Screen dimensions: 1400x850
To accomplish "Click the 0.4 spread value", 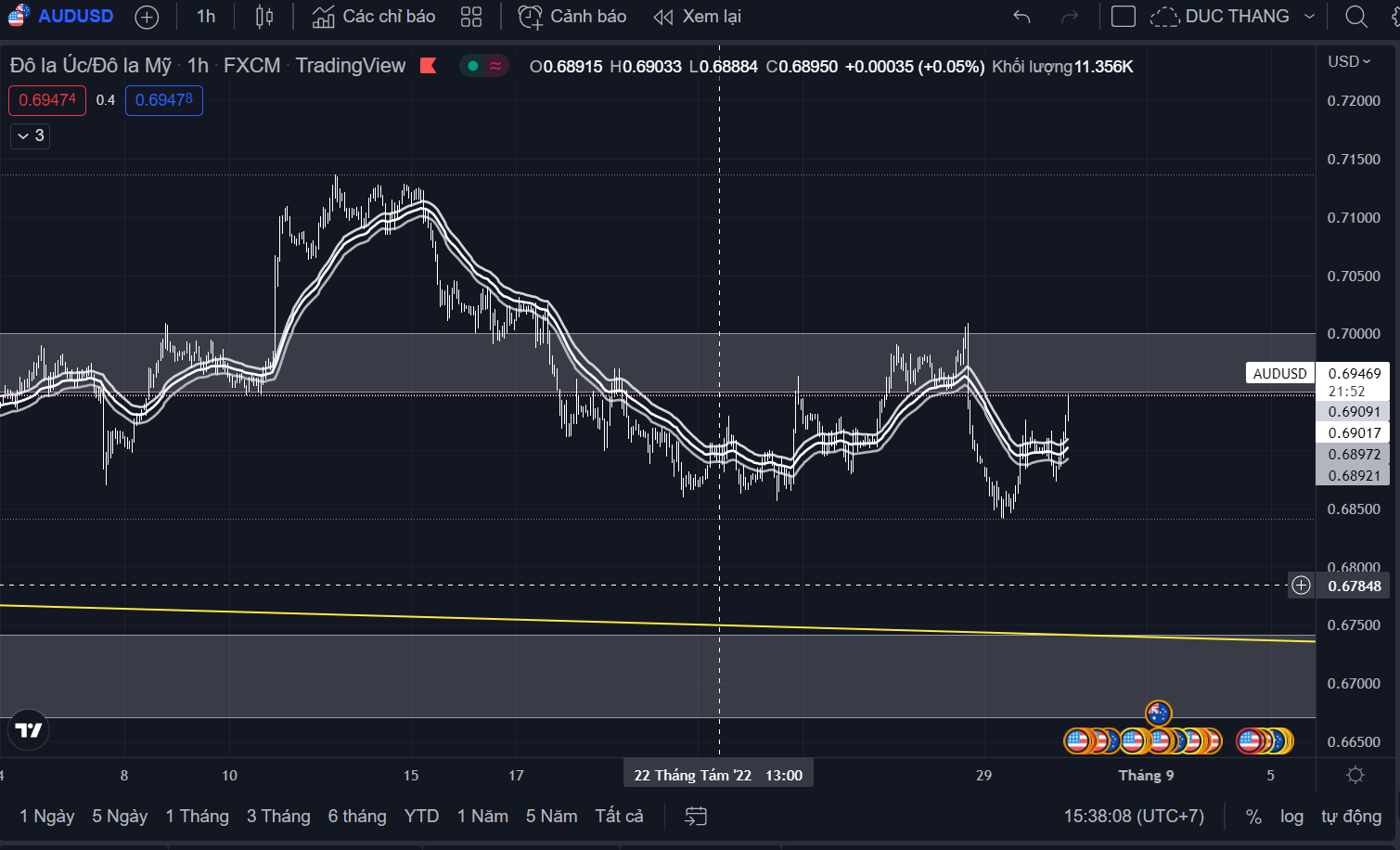I will tap(106, 100).
